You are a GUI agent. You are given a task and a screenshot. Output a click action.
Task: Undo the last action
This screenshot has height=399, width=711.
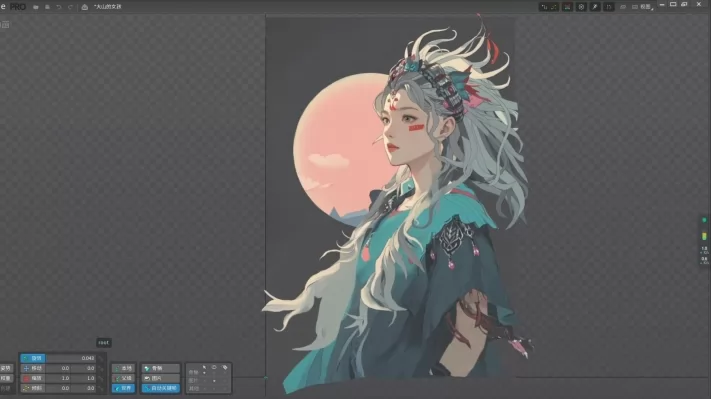pos(59,7)
